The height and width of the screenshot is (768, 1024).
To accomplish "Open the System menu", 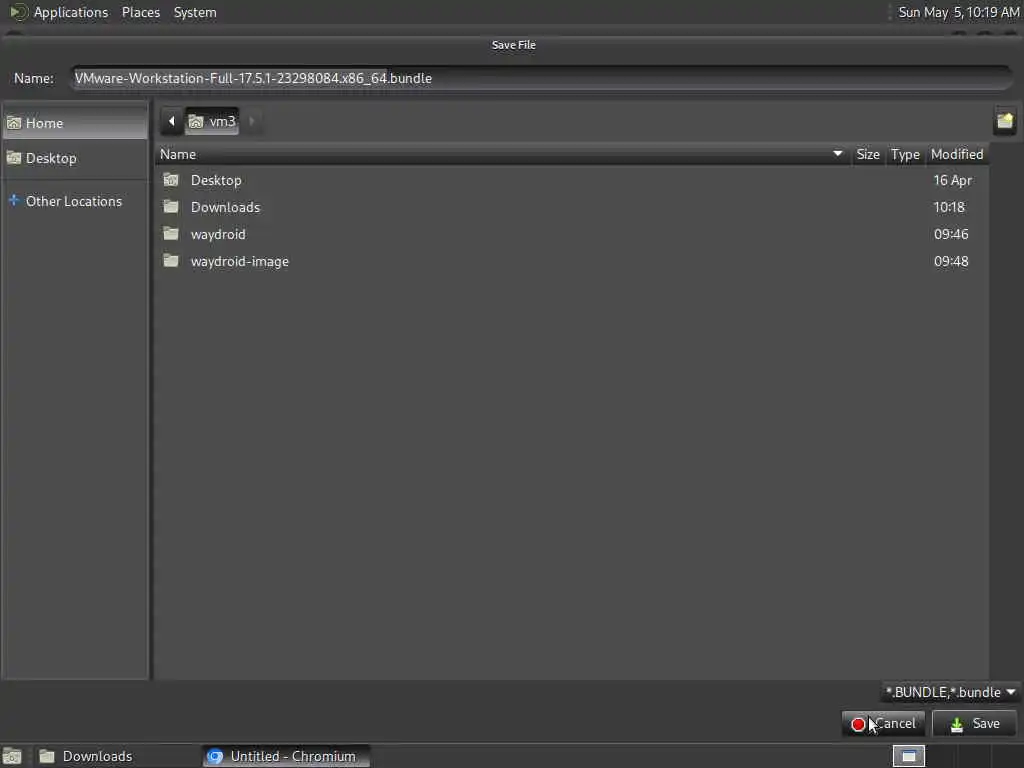I will 195,12.
